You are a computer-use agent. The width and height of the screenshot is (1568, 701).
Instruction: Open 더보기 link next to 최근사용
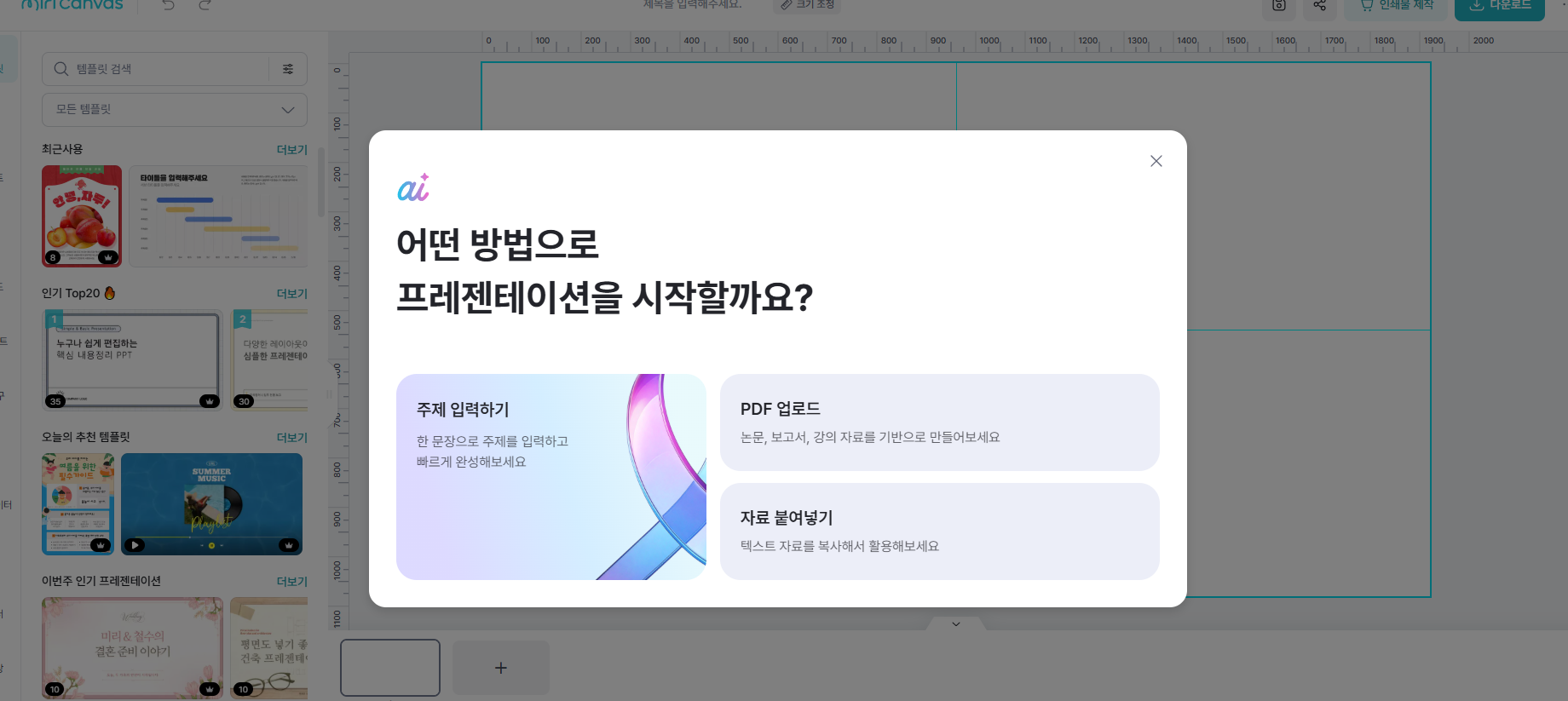(x=291, y=150)
